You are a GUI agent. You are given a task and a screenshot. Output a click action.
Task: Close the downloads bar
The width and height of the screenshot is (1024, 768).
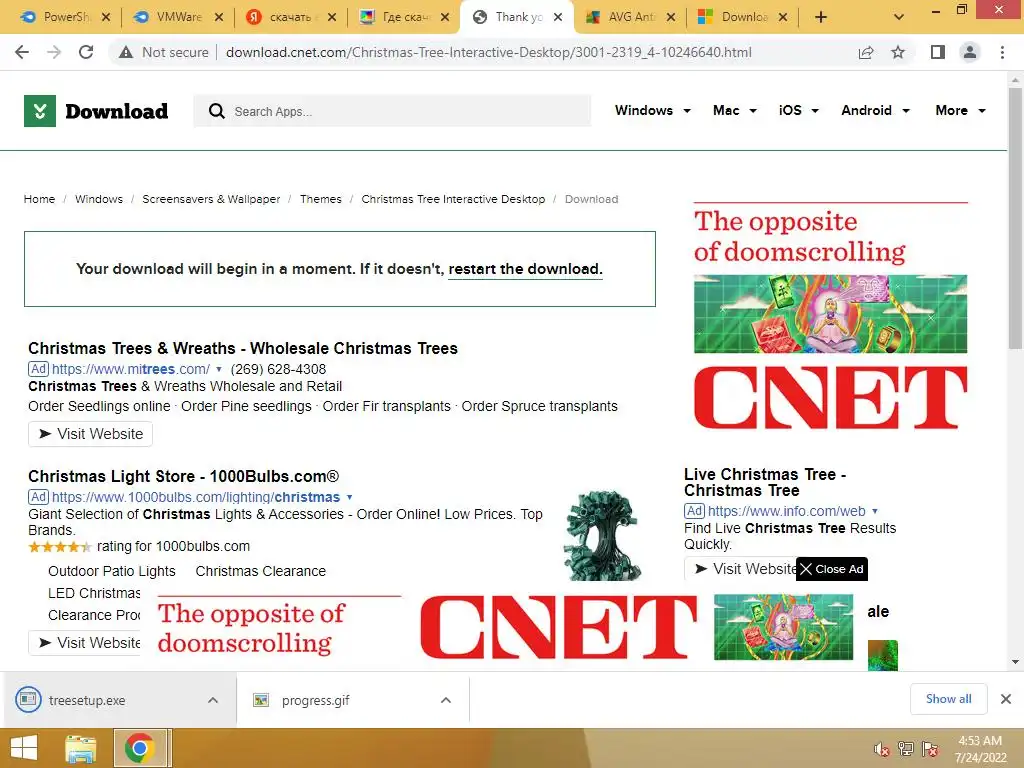pos(1006,699)
